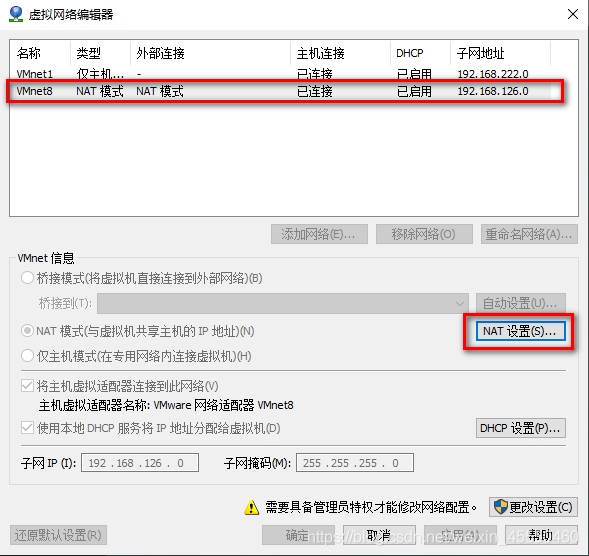Click the 帮助 button

tap(541, 535)
